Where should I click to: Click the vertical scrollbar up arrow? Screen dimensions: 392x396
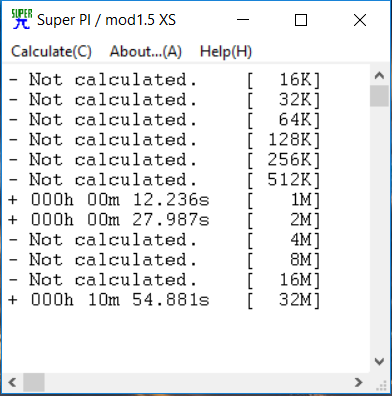pyautogui.click(x=379, y=76)
